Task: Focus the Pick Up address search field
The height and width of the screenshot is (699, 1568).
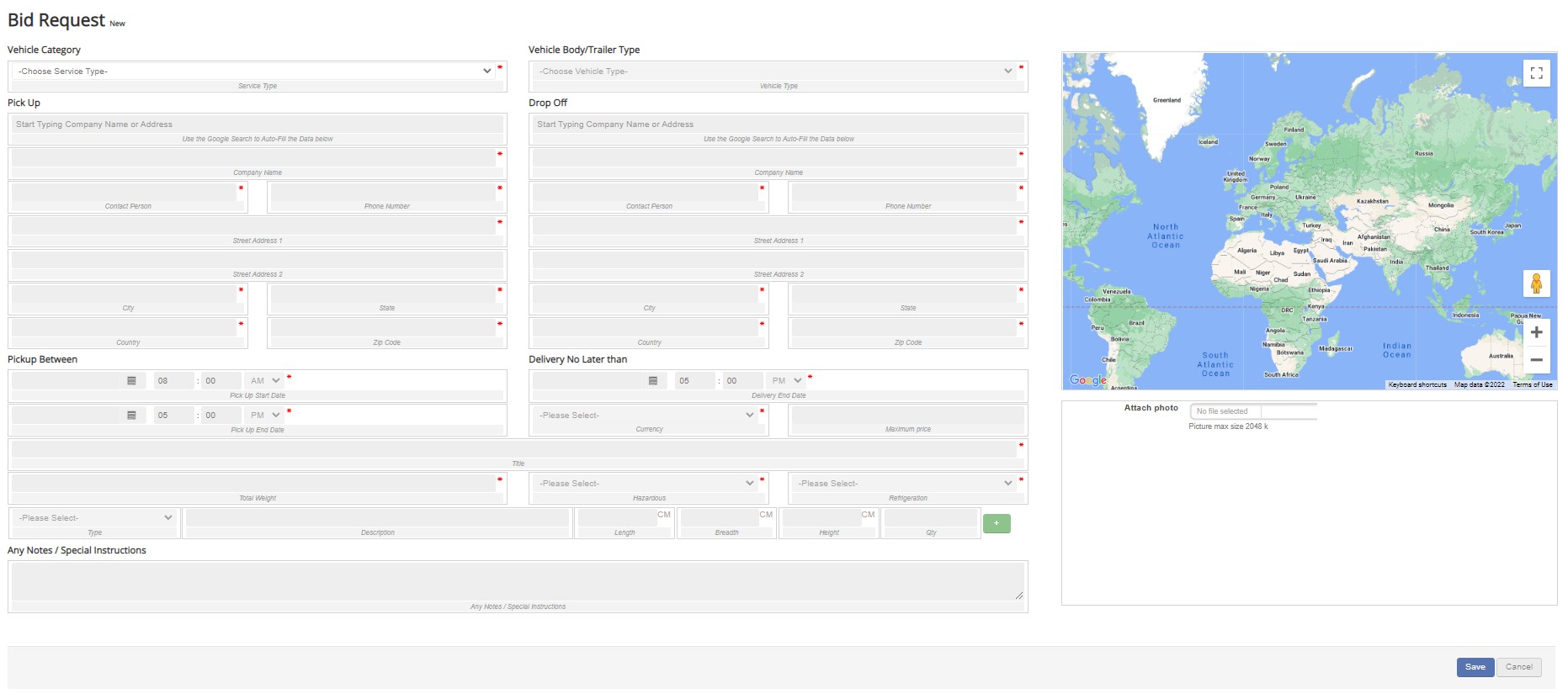Action: click(x=258, y=124)
